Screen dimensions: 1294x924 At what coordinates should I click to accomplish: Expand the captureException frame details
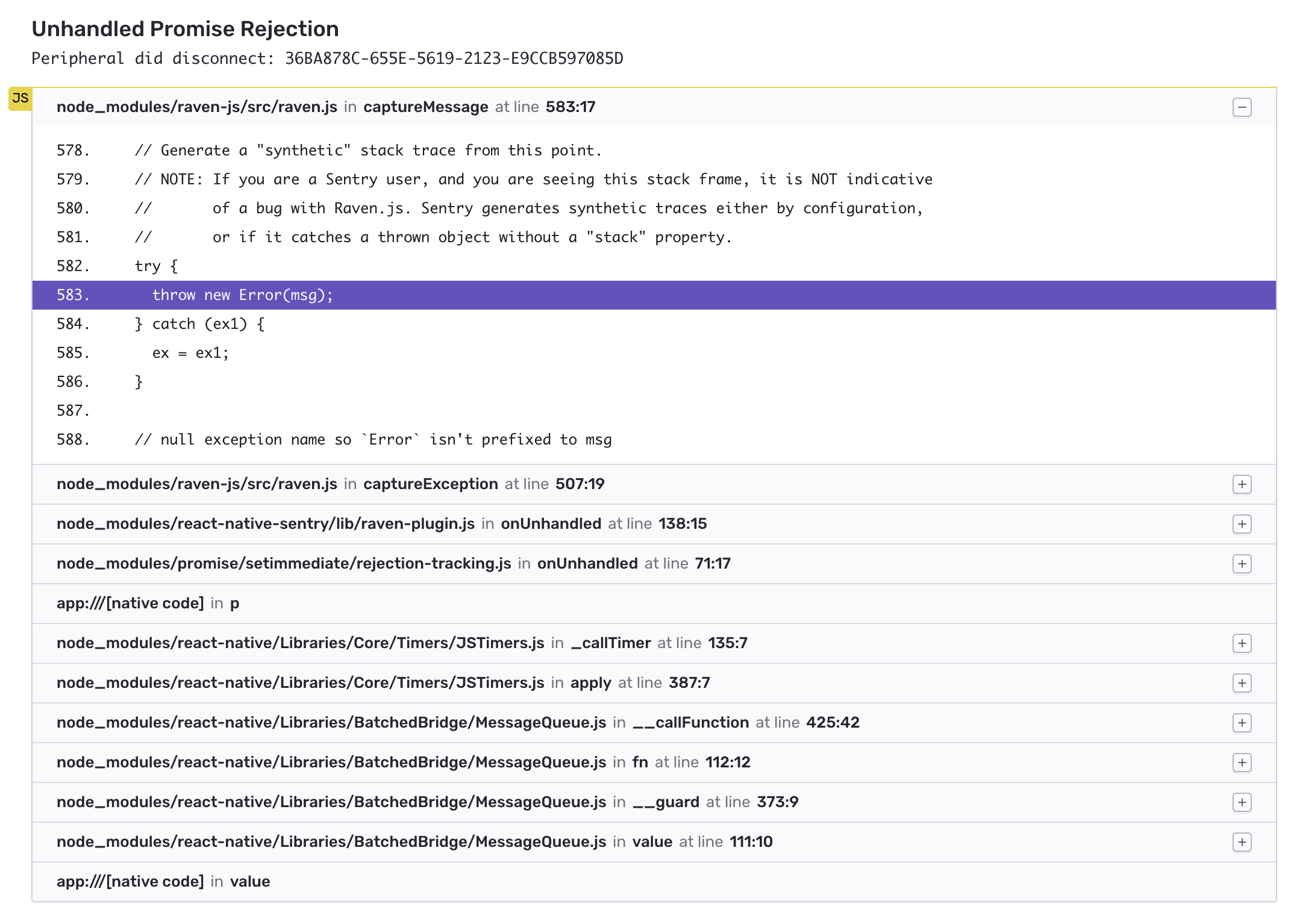[x=1242, y=484]
